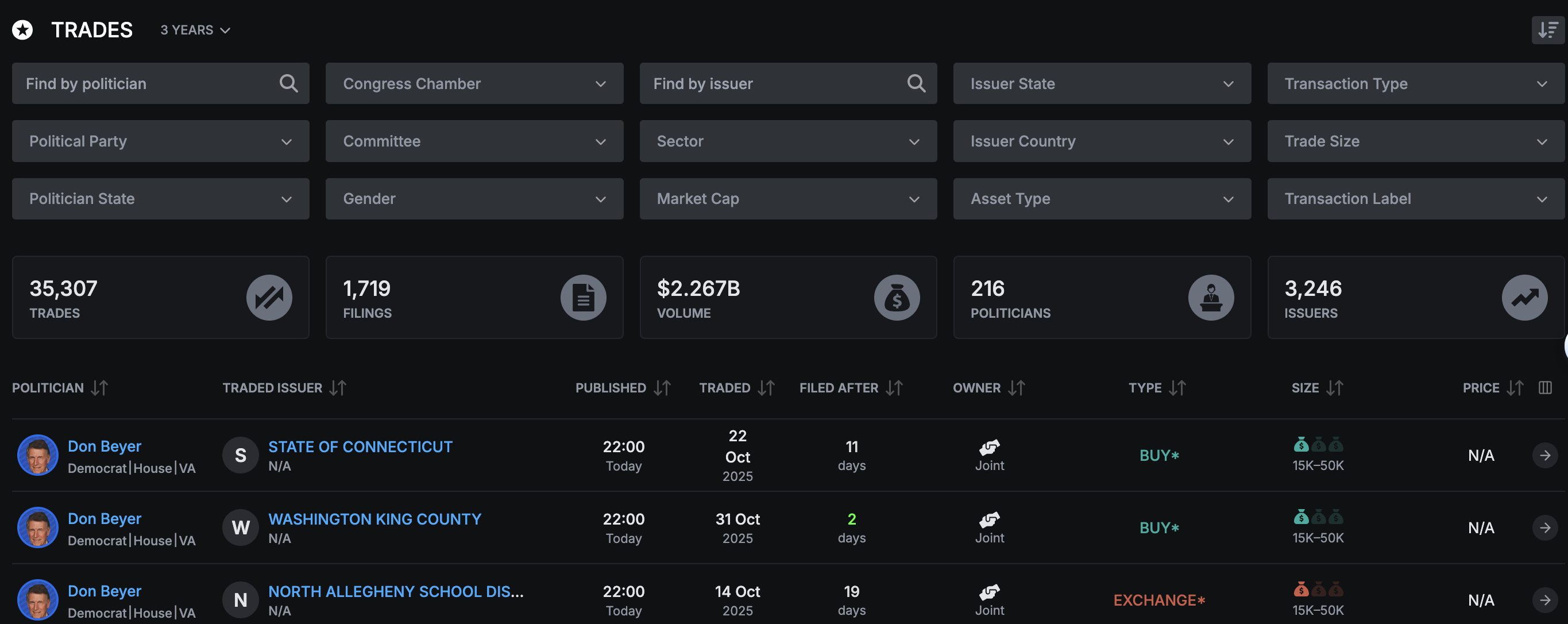This screenshot has height=624, width=1568.
Task: Open State of Connecticut trade details arrow
Action: (x=1544, y=456)
